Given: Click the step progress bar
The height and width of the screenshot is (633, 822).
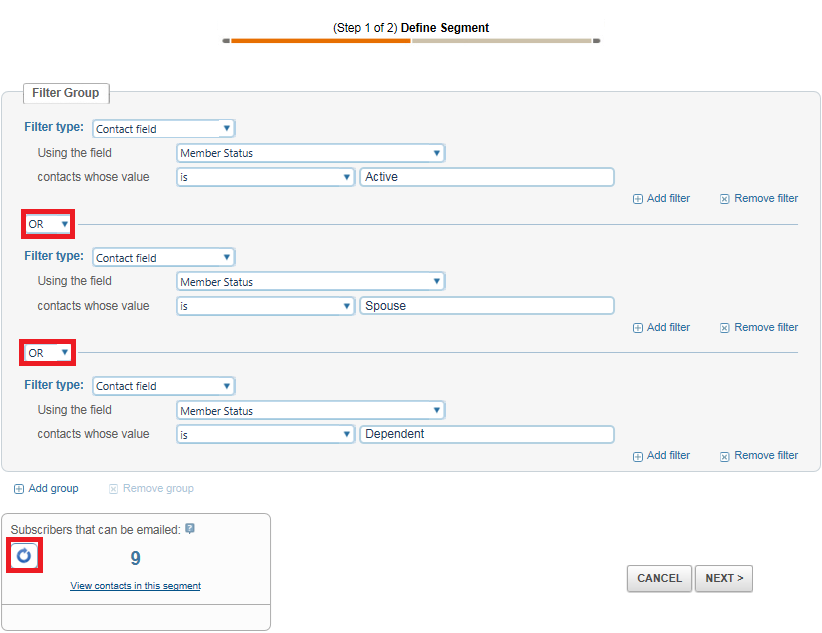Looking at the screenshot, I should coord(411,41).
